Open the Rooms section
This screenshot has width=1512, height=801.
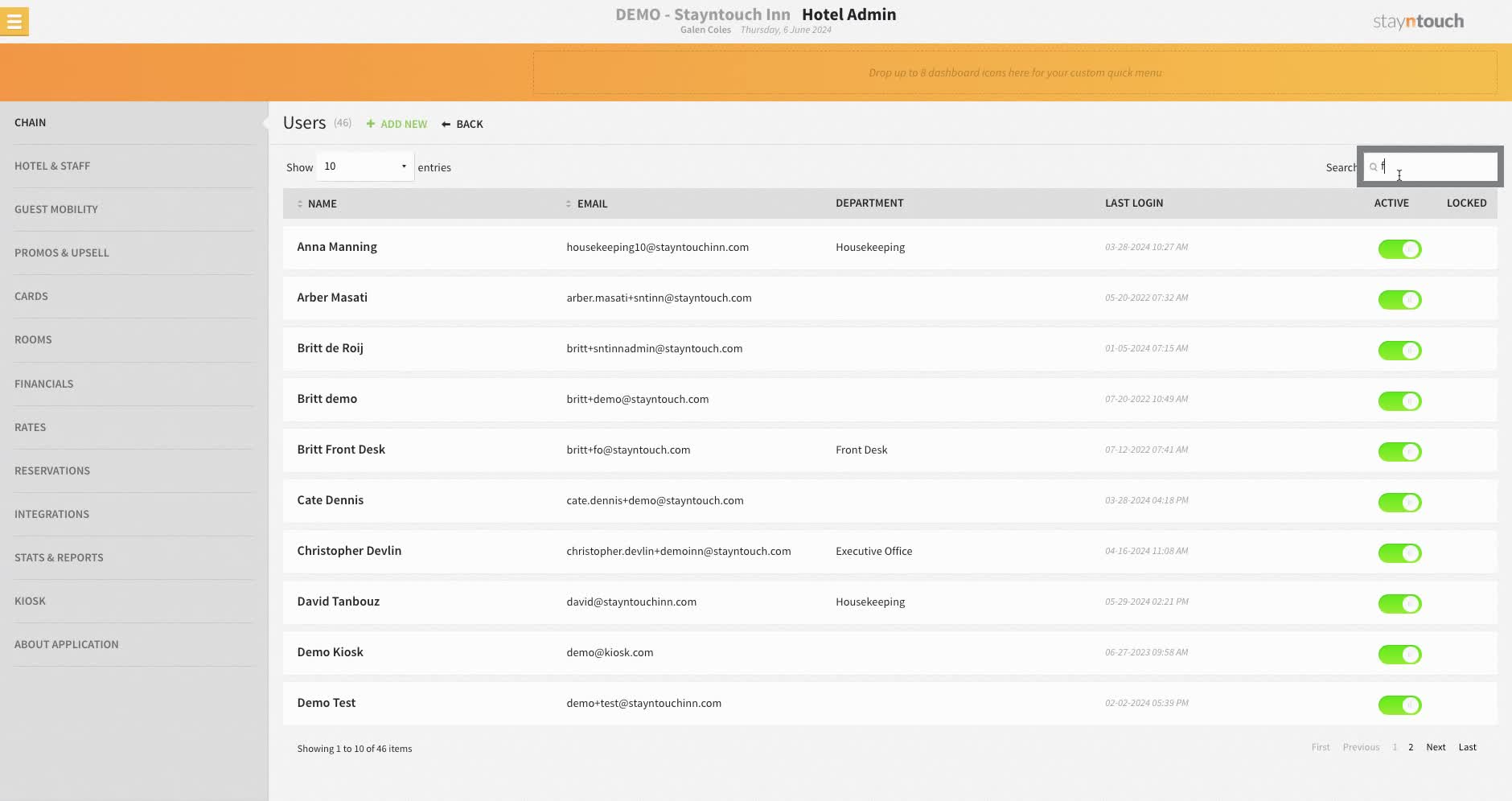[x=33, y=339]
